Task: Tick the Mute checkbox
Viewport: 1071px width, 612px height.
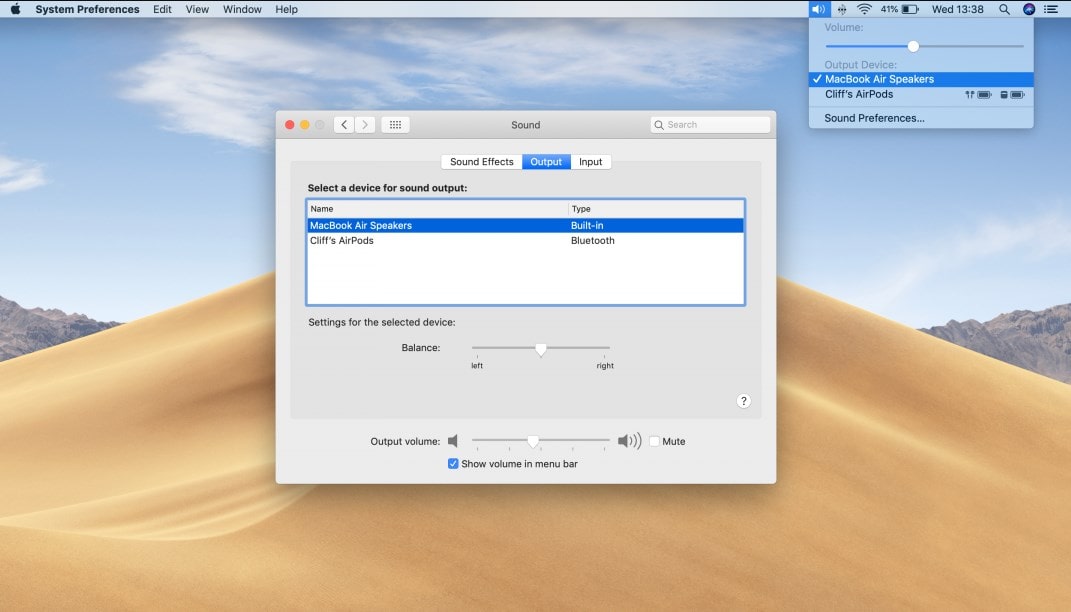Action: click(x=654, y=441)
